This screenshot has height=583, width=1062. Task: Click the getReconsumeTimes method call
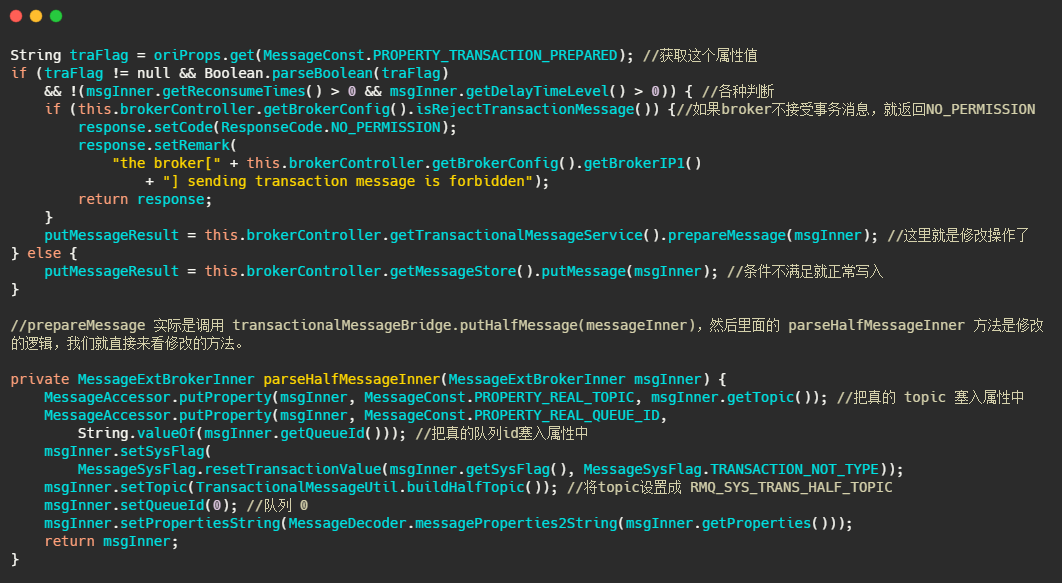[234, 91]
